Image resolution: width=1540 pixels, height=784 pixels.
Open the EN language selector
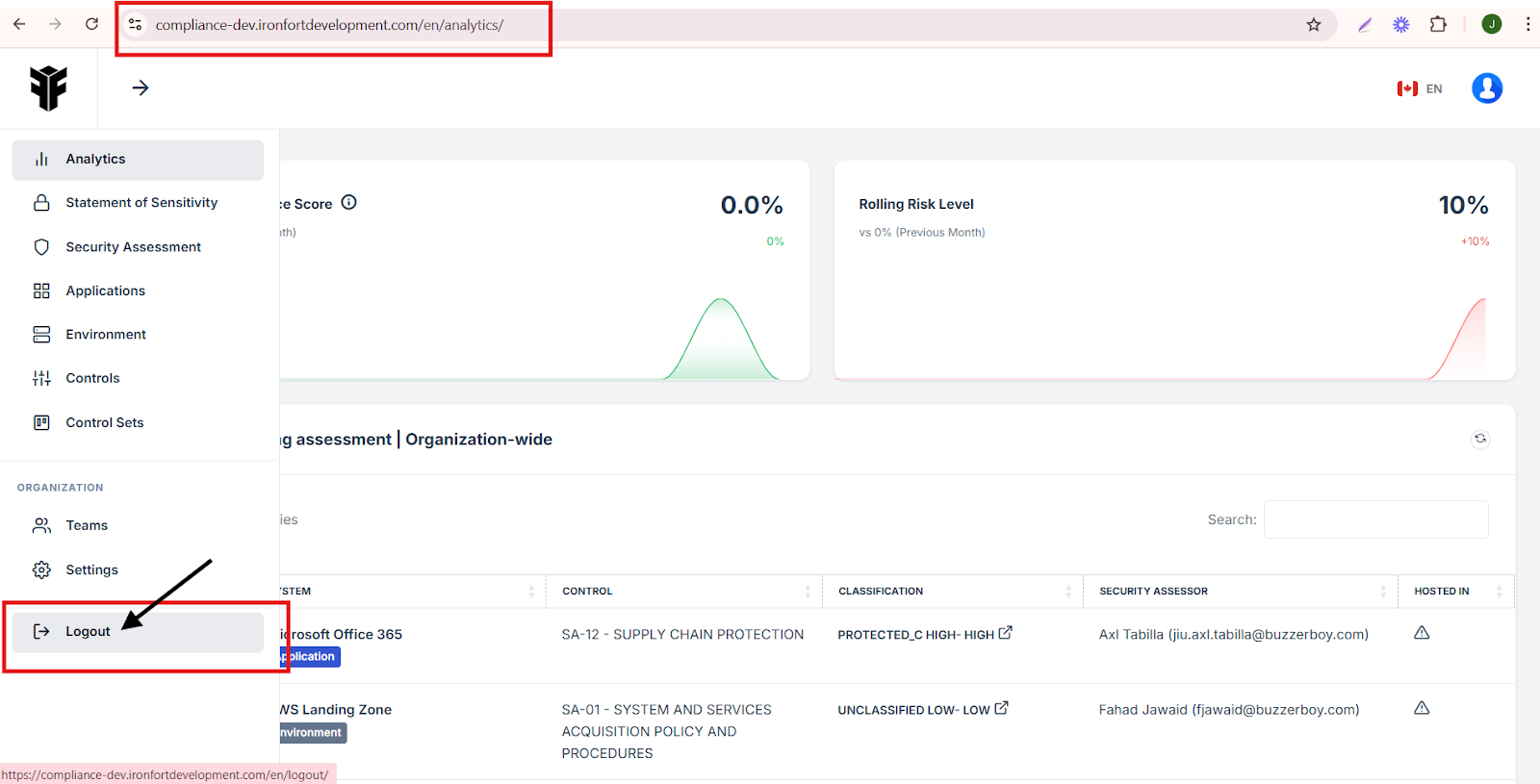click(x=1421, y=89)
